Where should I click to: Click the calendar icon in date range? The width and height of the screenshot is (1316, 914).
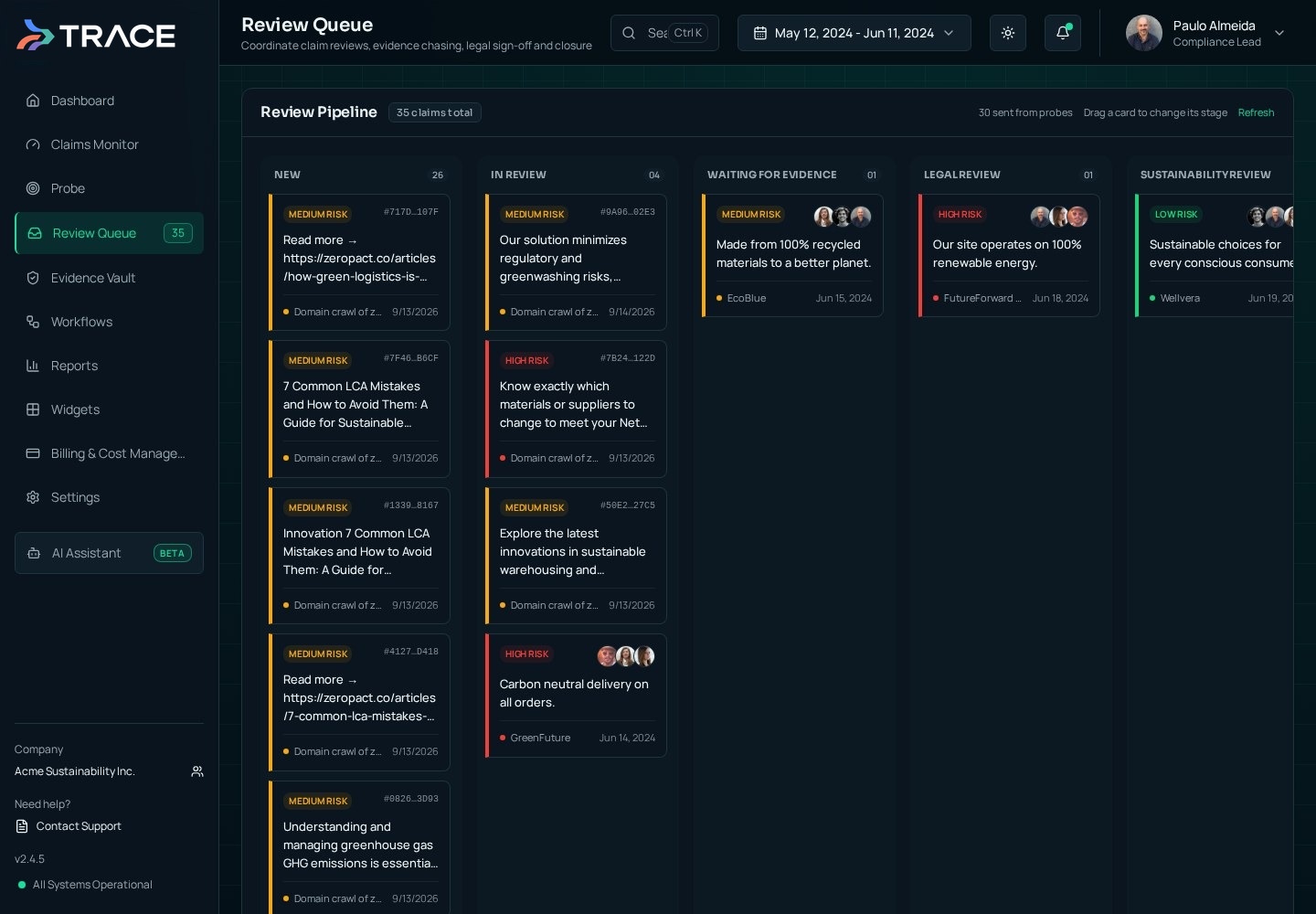click(x=759, y=33)
